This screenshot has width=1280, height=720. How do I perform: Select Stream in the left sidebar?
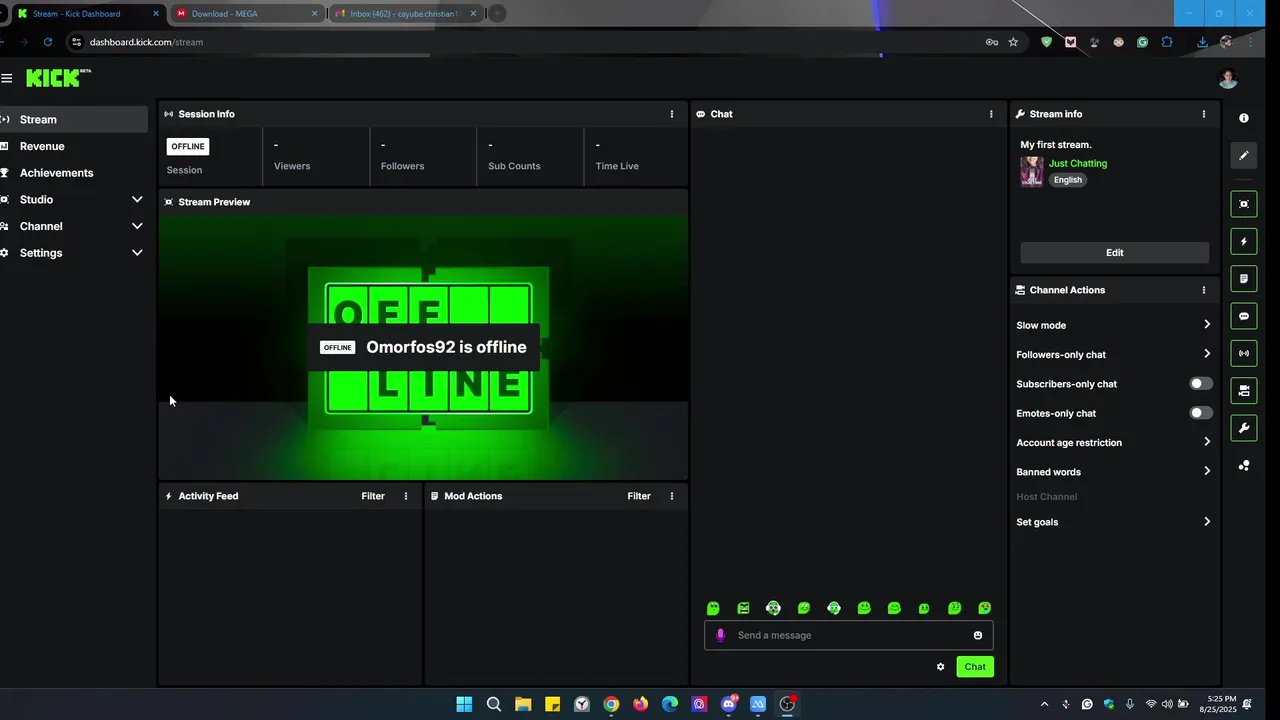(74, 119)
